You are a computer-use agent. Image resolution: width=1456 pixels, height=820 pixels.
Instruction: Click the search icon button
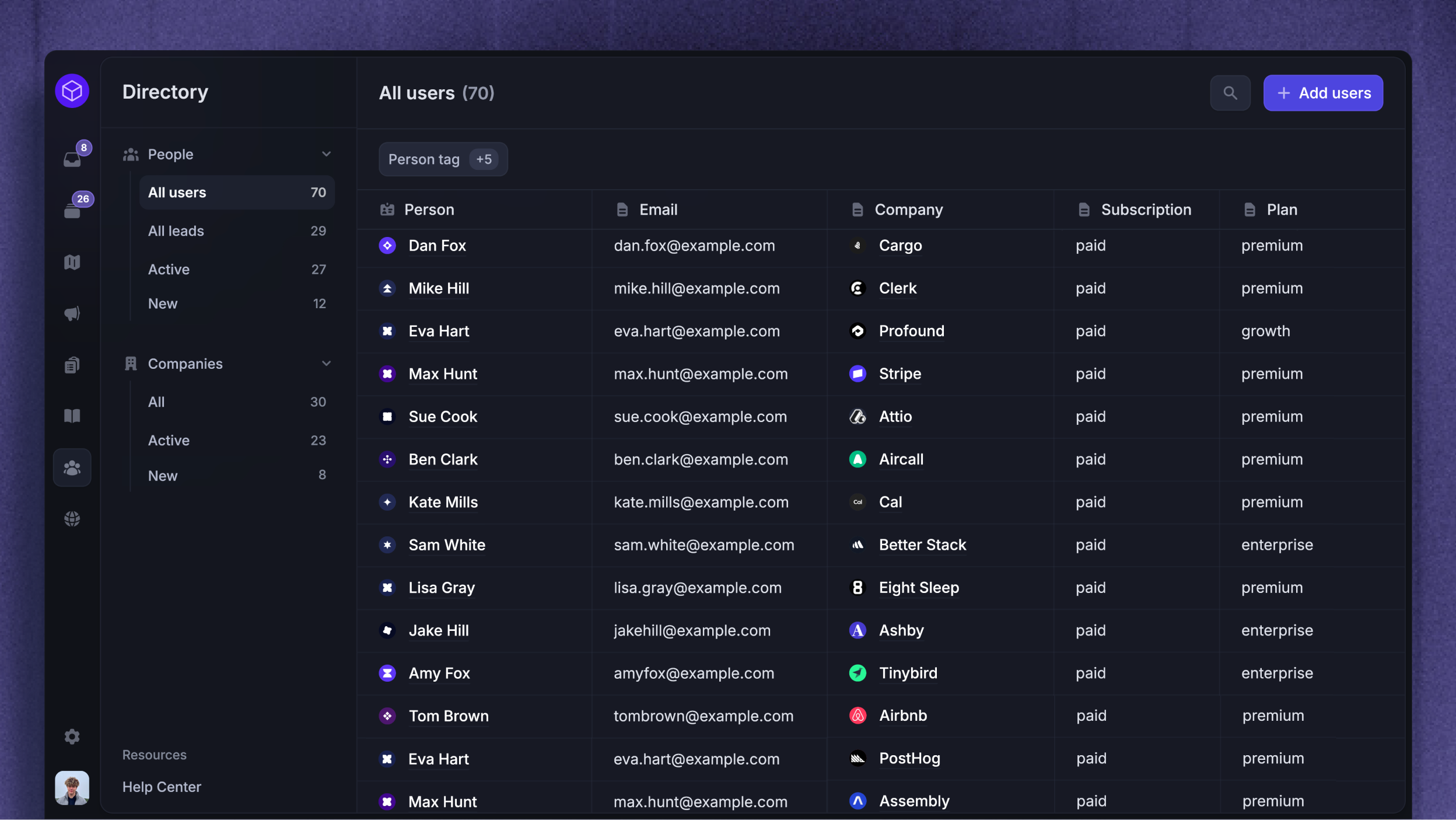(x=1230, y=93)
